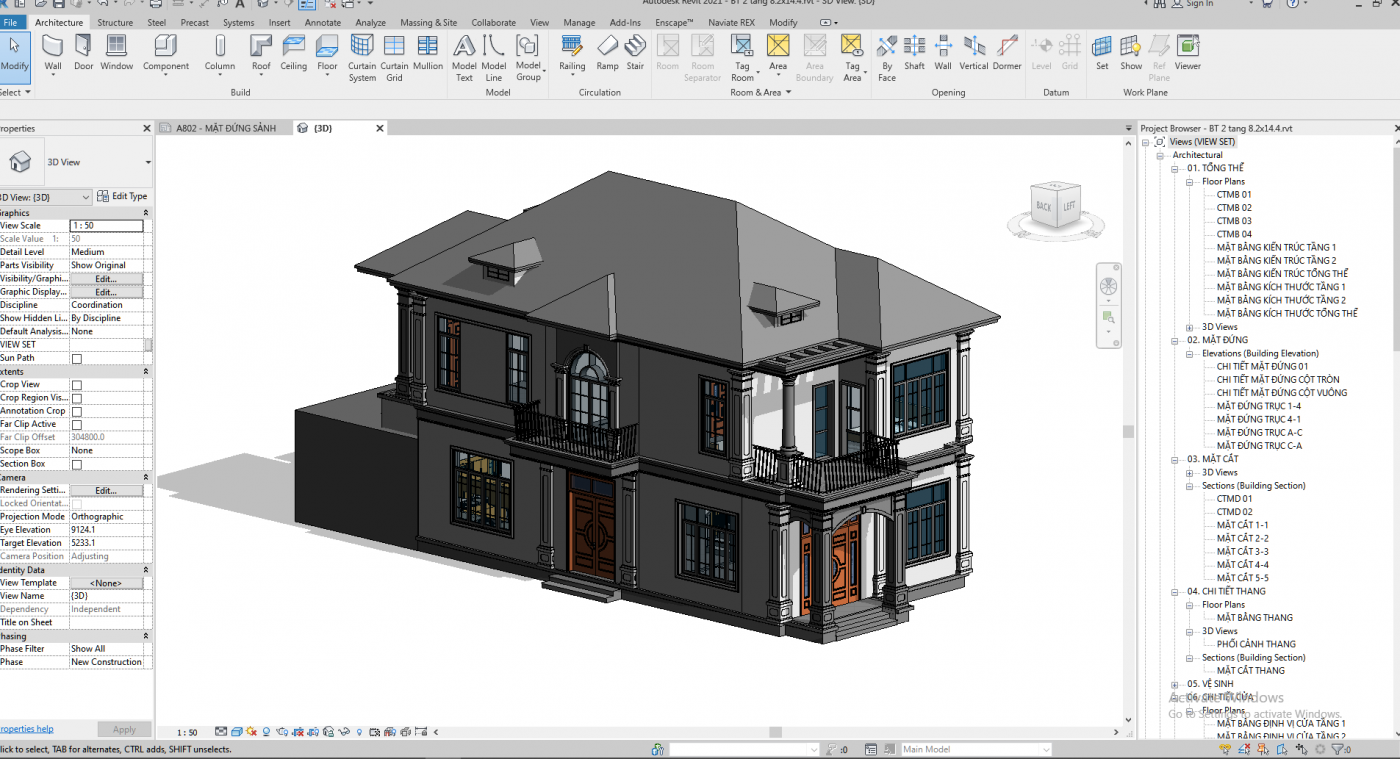The width and height of the screenshot is (1400, 759).
Task: Enable the Crop View checkbox
Action: point(77,385)
